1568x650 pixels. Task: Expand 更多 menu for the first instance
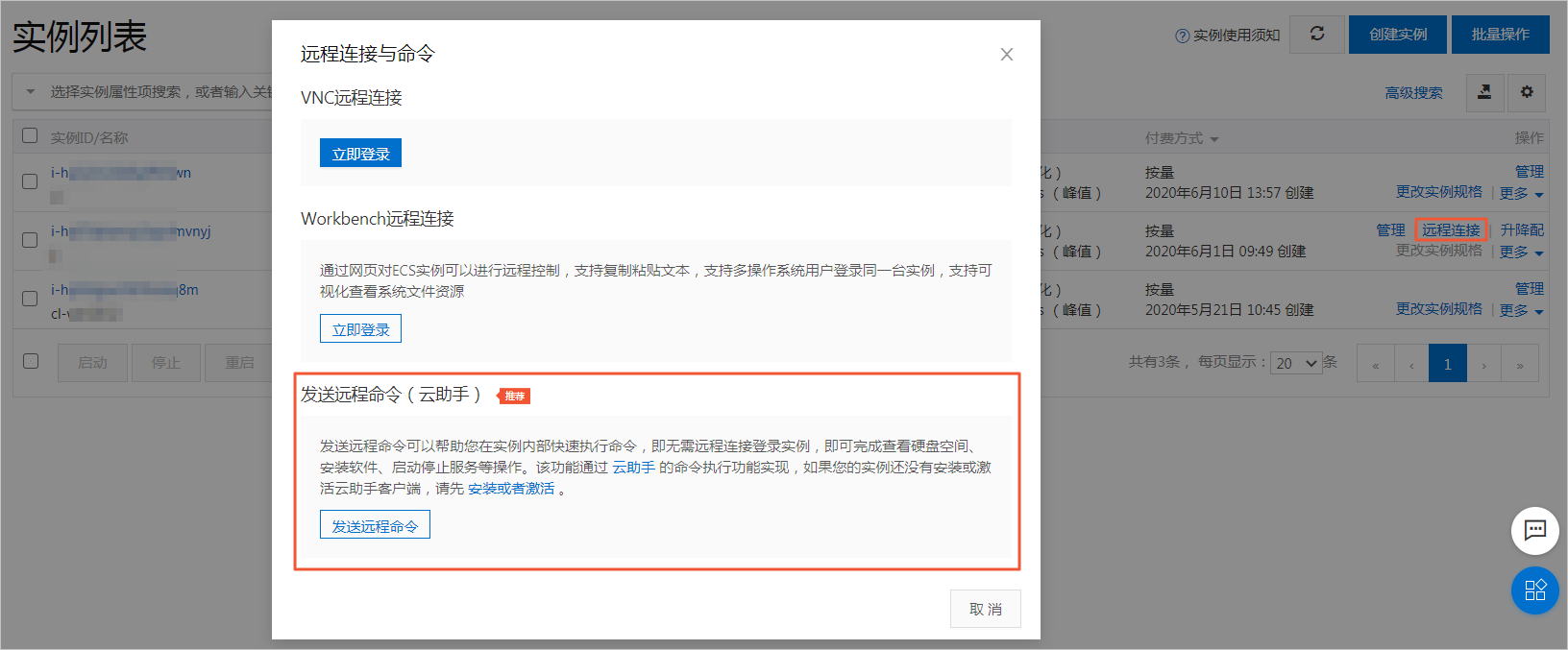click(1521, 193)
